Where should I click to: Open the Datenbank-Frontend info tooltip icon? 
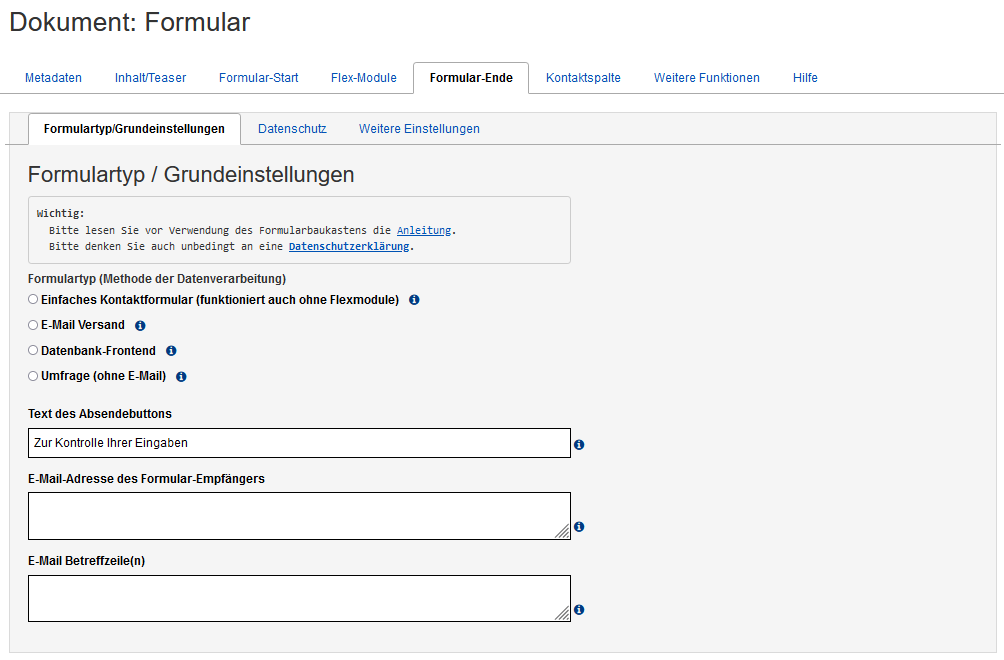pos(170,350)
